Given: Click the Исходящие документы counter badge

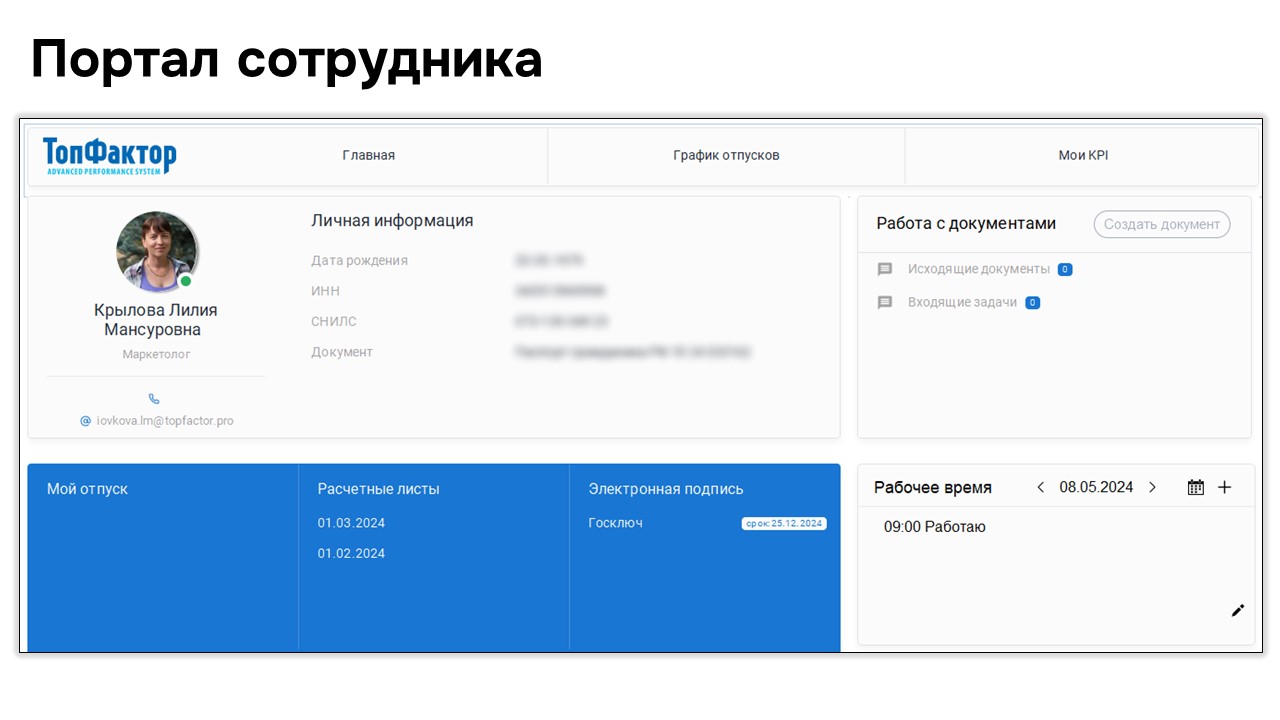Looking at the screenshot, I should tap(1065, 269).
